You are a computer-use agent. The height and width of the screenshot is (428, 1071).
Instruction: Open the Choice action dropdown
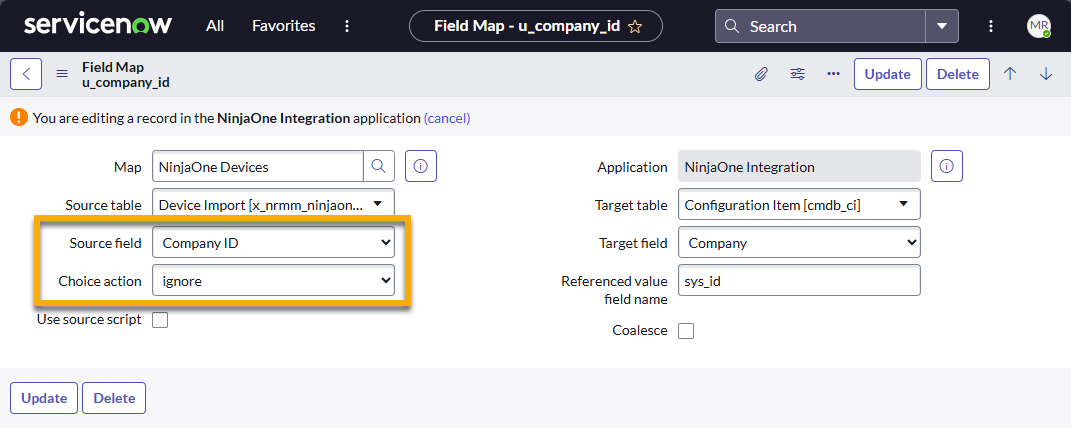(x=273, y=280)
